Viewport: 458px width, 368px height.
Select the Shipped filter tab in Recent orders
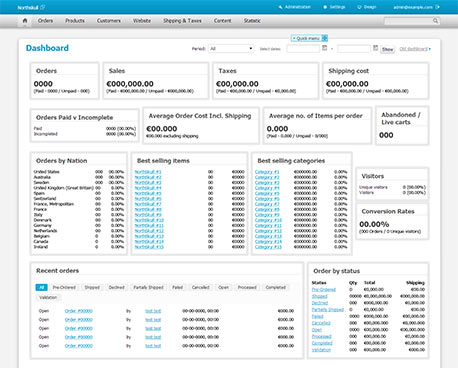click(x=92, y=287)
